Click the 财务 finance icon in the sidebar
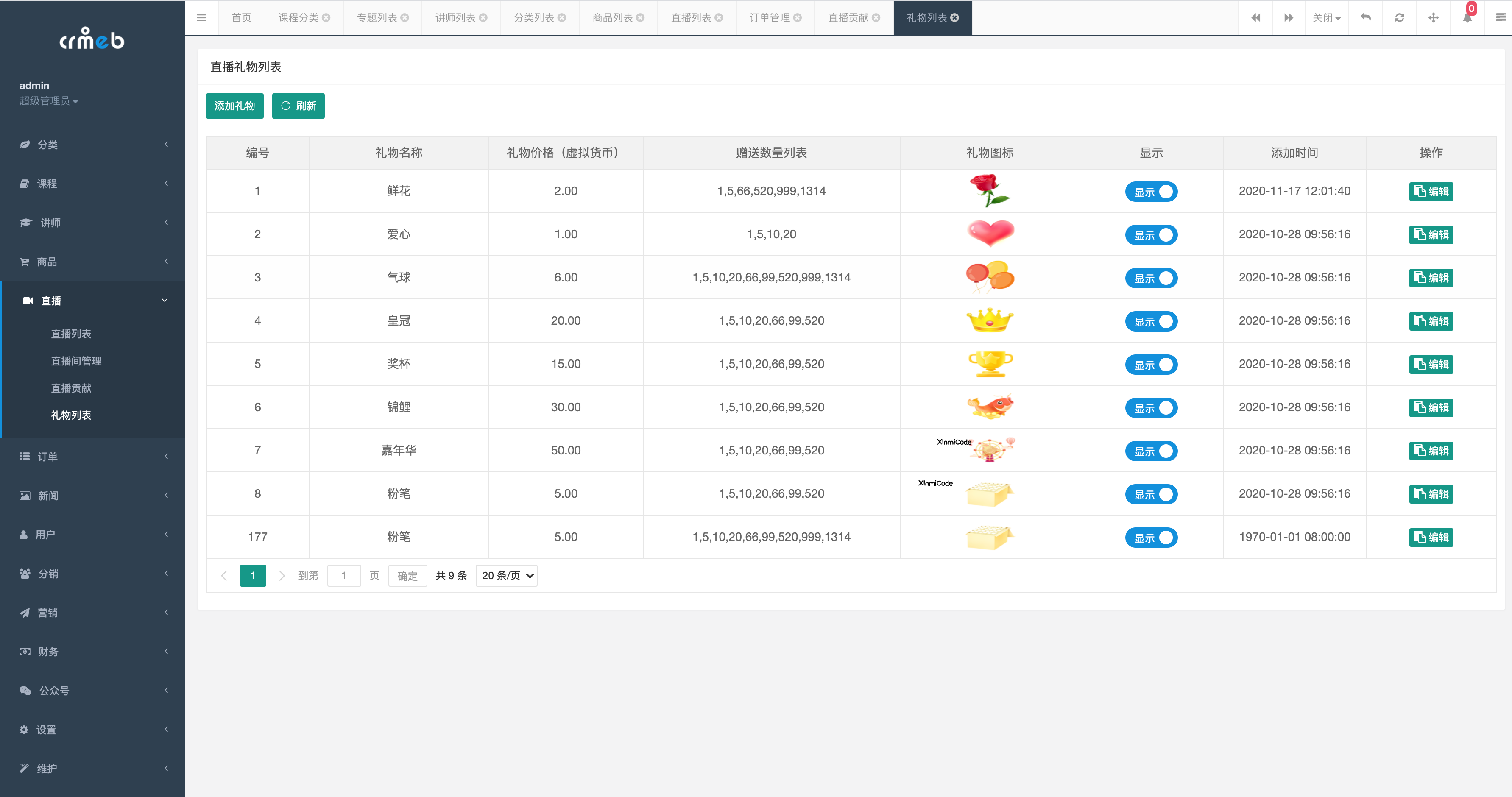The height and width of the screenshot is (797, 1512). (25, 652)
